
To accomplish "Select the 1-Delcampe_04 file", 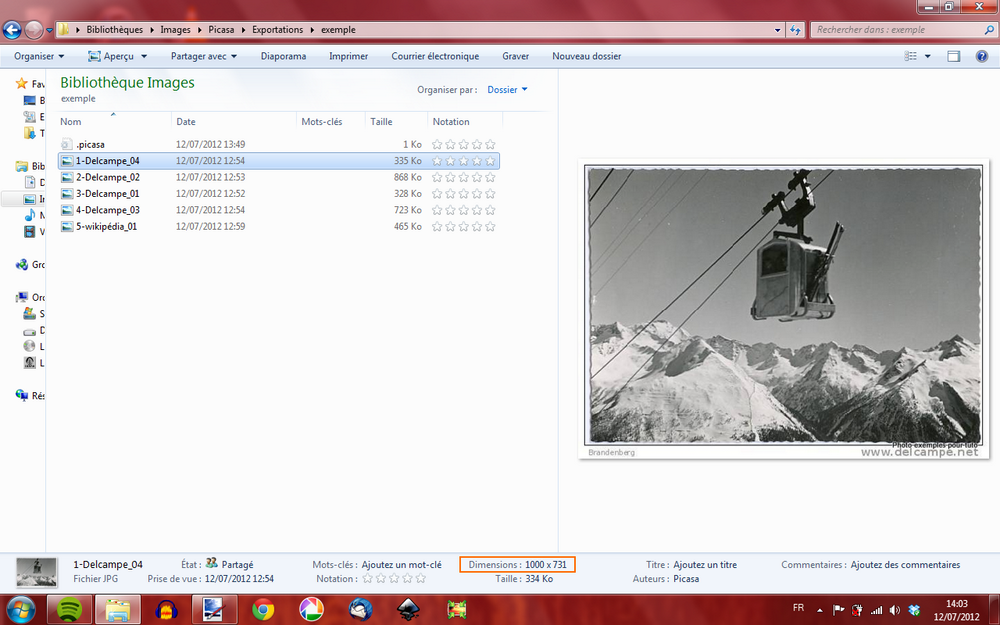I will 279,161.
